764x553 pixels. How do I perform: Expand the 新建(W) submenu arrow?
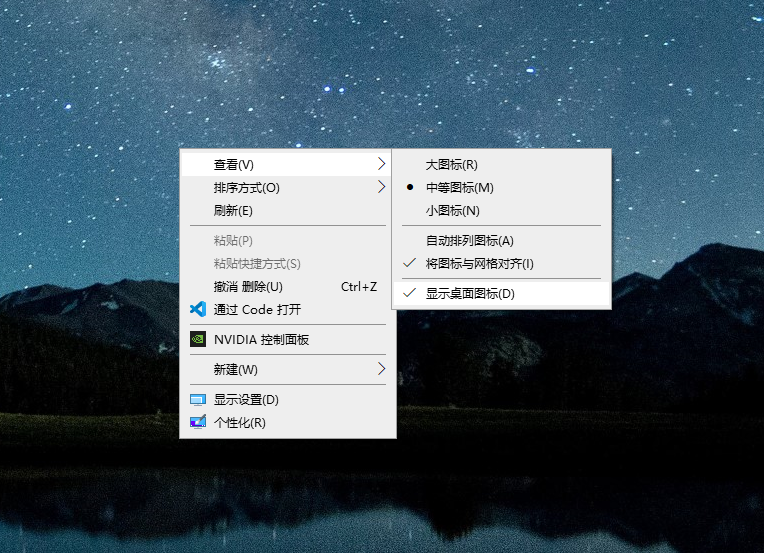coord(382,369)
